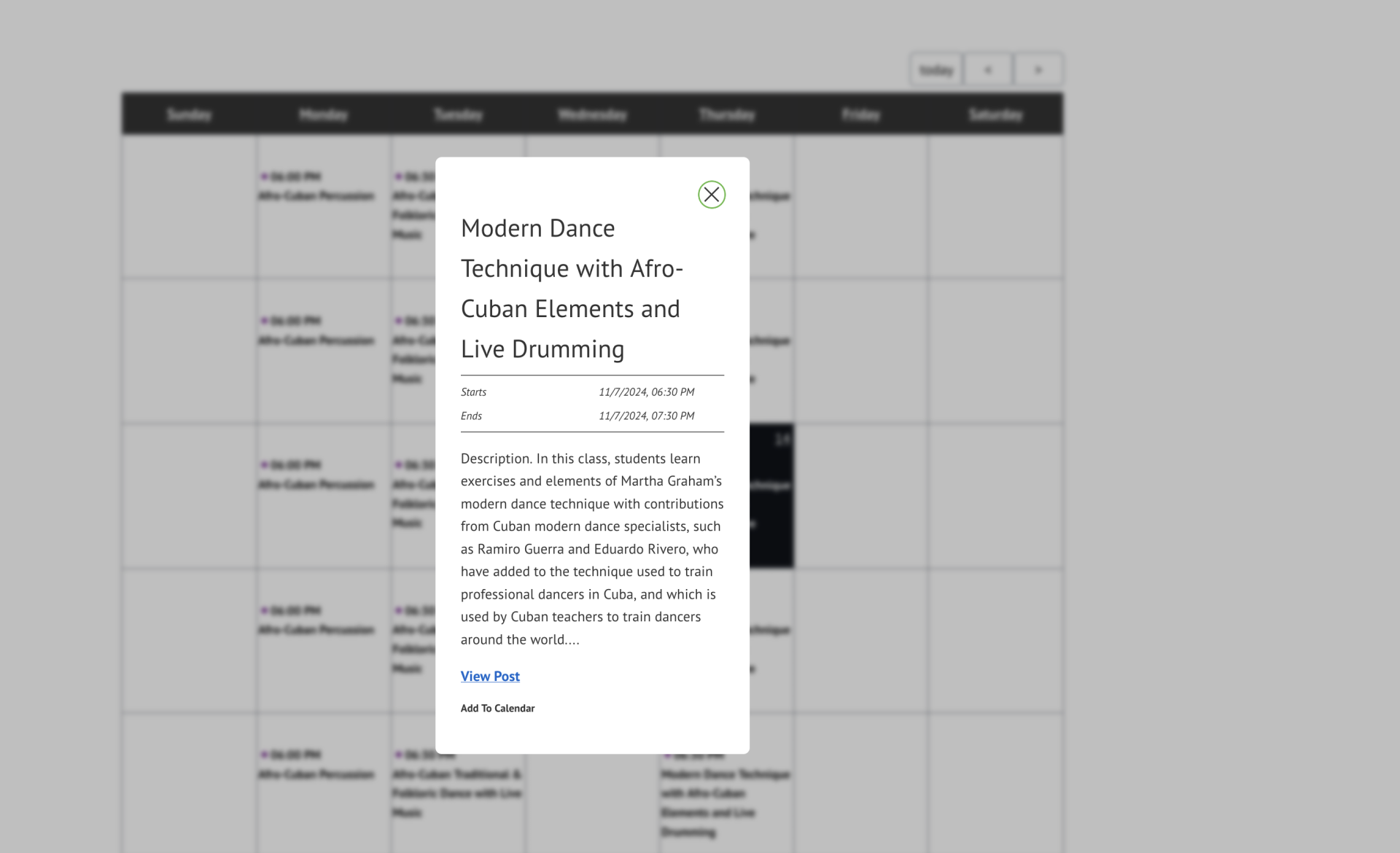1400x853 pixels.
Task: Click the Friday column in the calendar
Action: click(861, 350)
